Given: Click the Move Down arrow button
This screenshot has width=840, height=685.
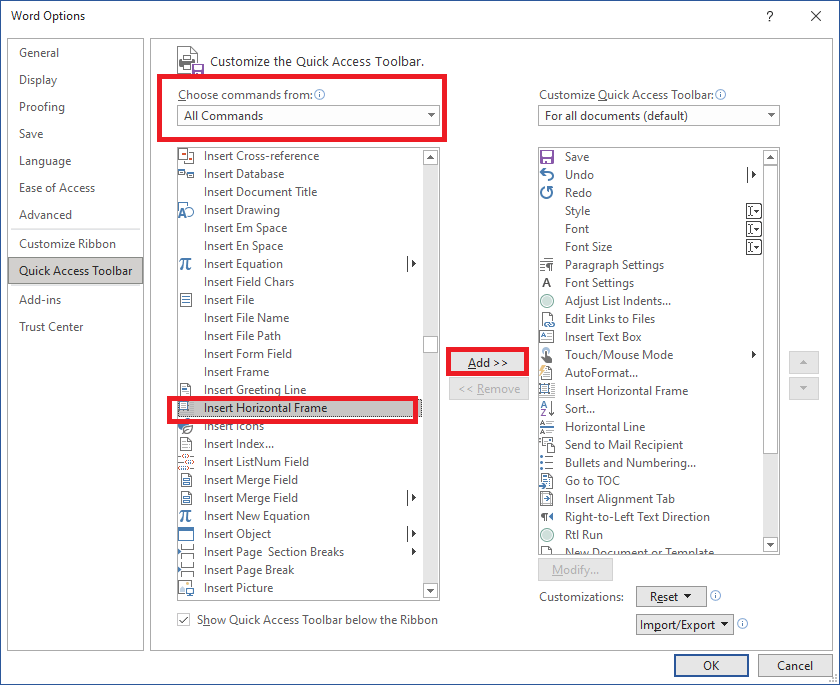Looking at the screenshot, I should click(x=804, y=389).
